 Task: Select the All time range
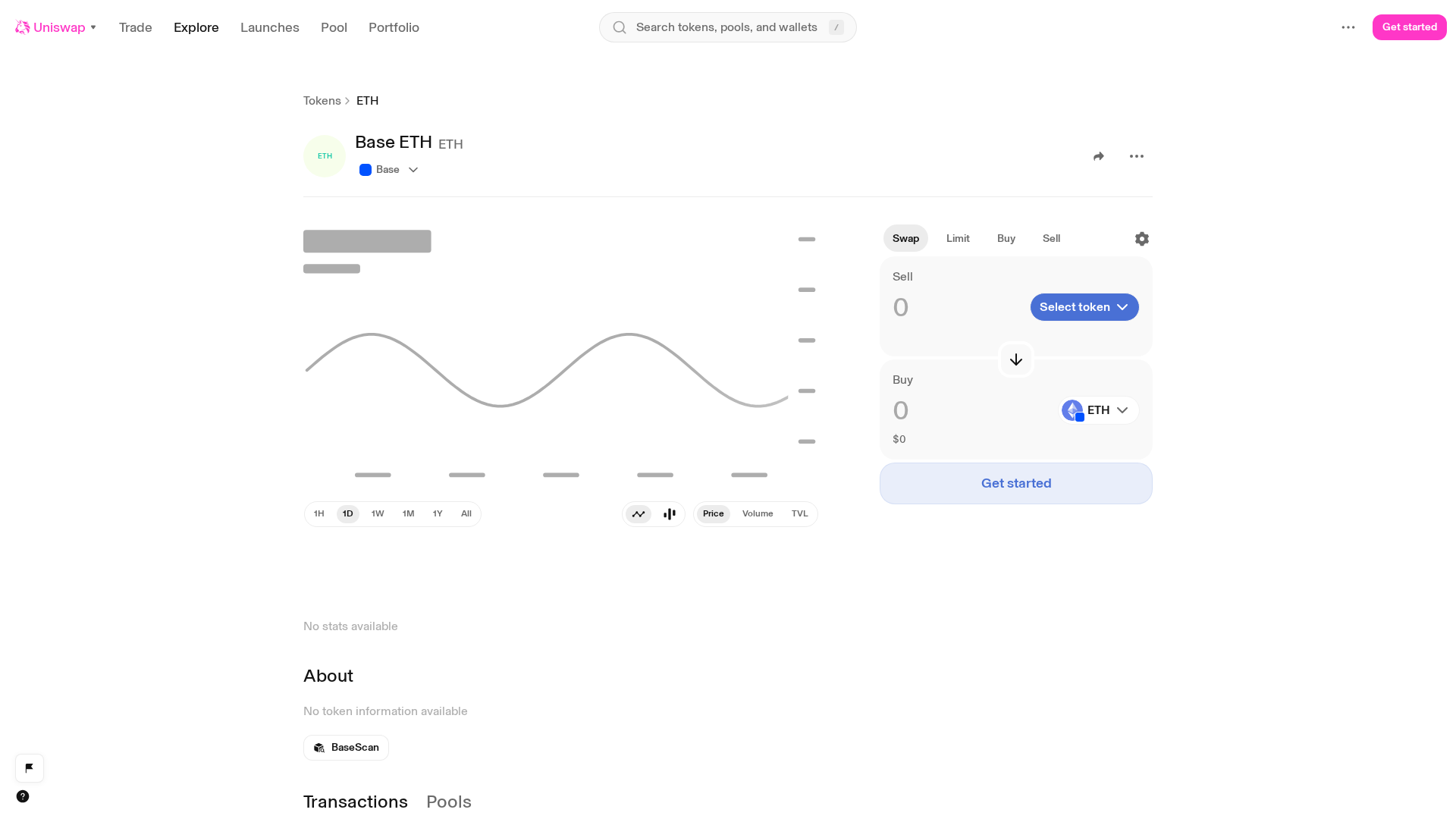[x=466, y=514]
